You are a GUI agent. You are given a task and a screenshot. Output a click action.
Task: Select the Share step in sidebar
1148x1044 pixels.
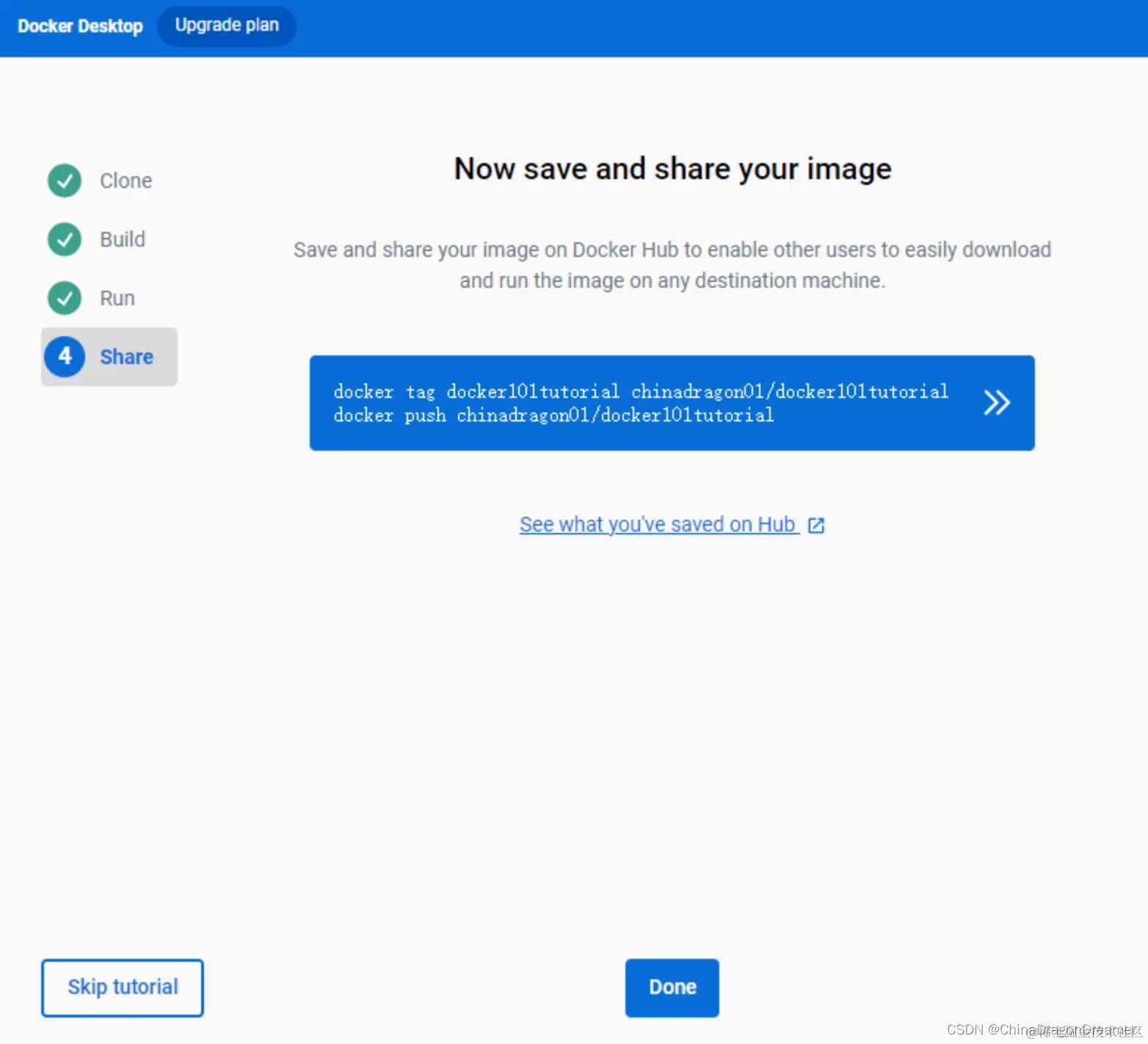coord(109,357)
